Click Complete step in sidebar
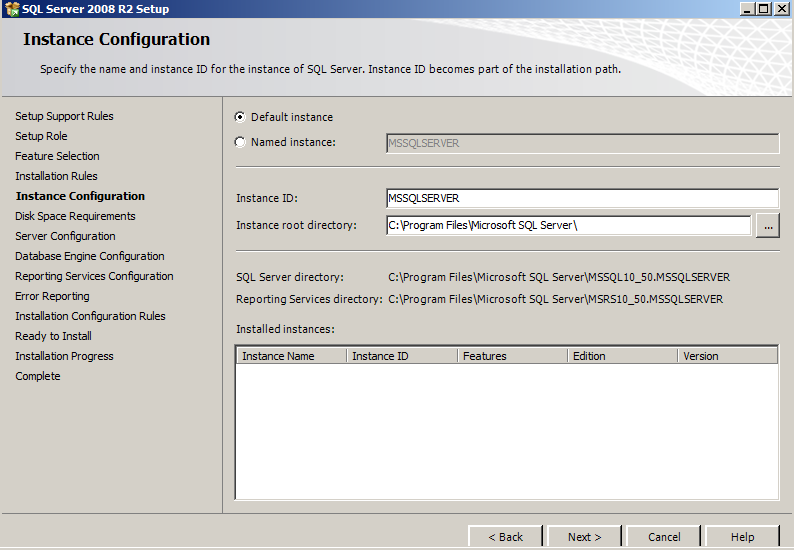The width and height of the screenshot is (794, 550). click(37, 376)
